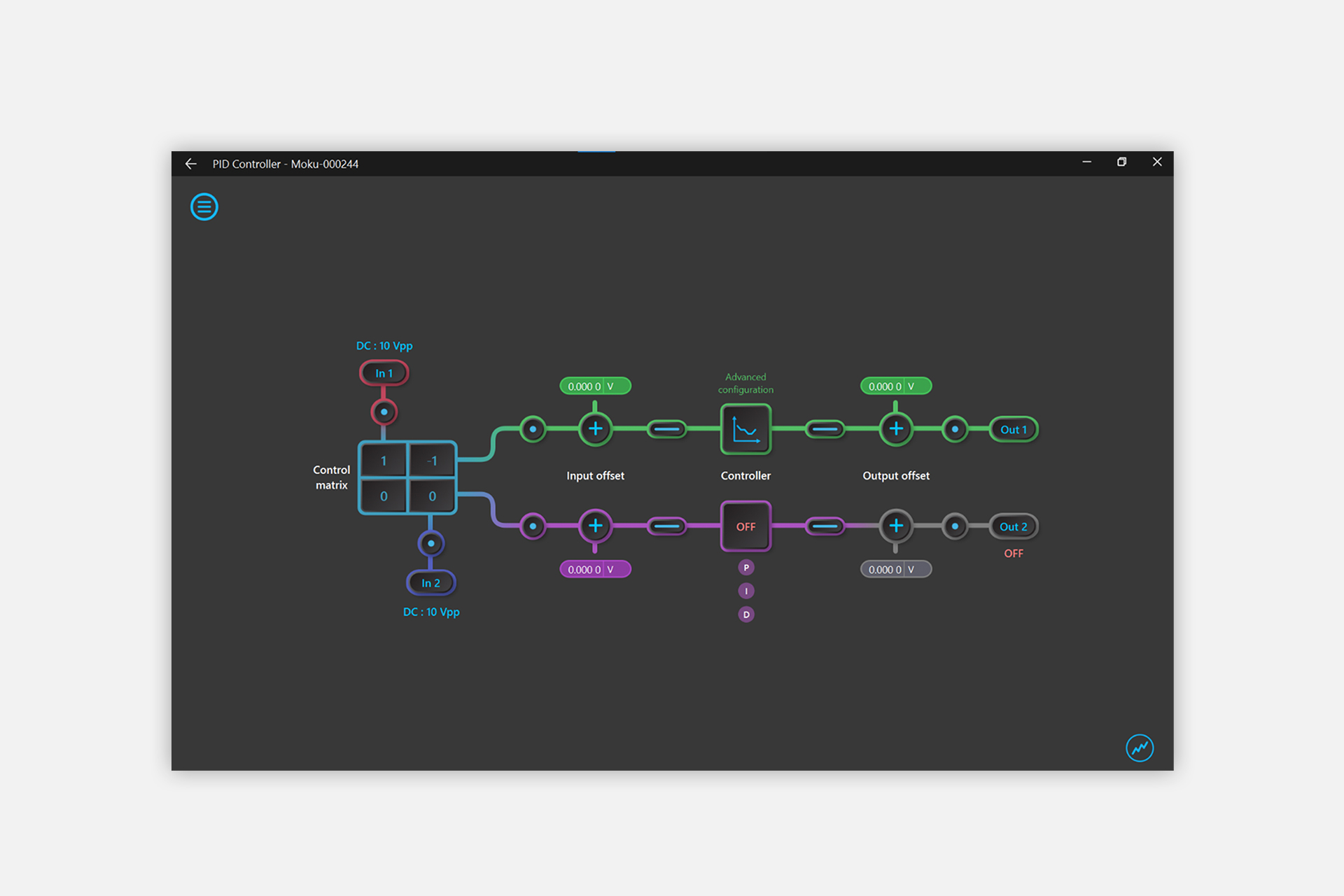Enable the OFF controller on Channel 2
1344x896 pixels.
point(745,526)
